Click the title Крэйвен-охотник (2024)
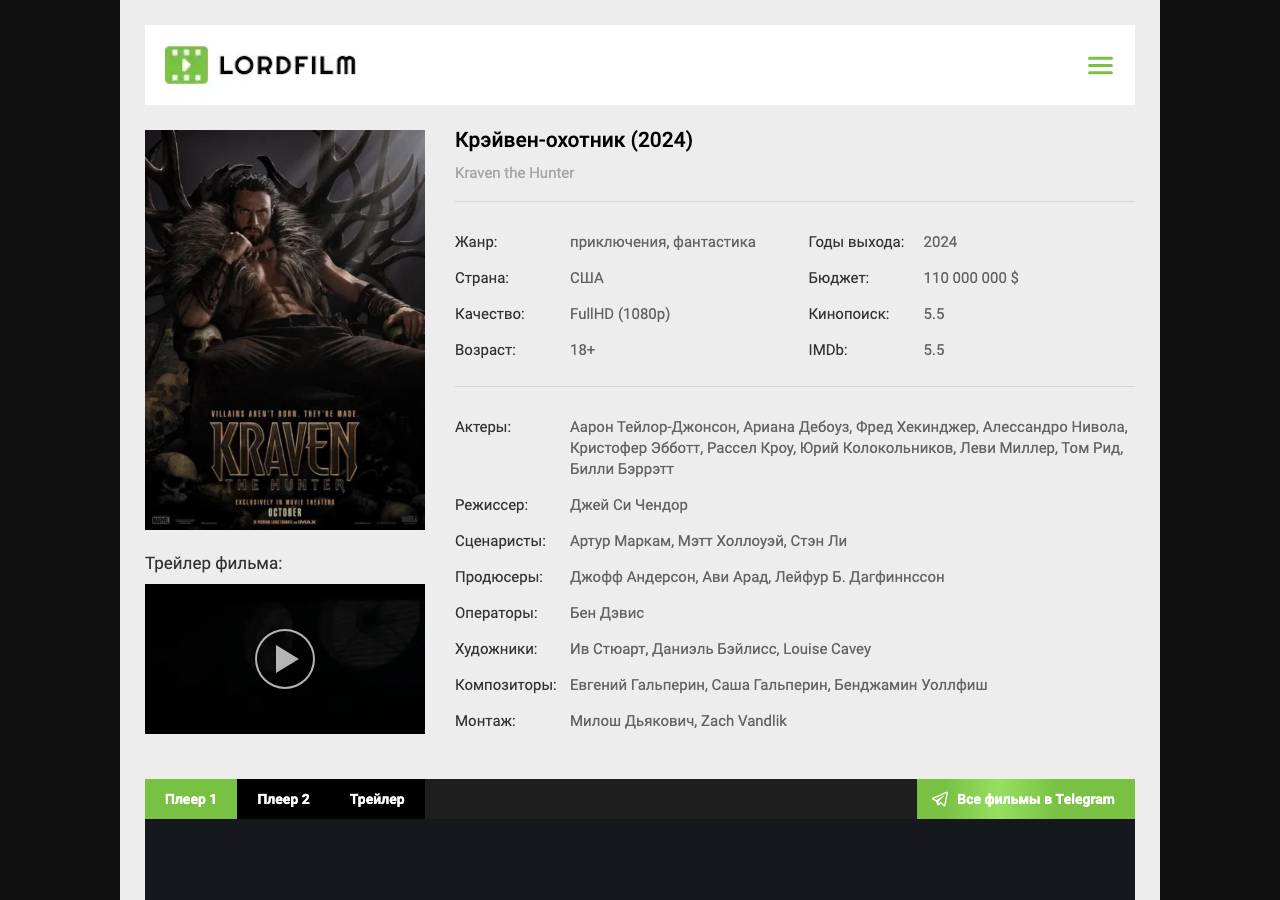1280x900 pixels. point(574,140)
